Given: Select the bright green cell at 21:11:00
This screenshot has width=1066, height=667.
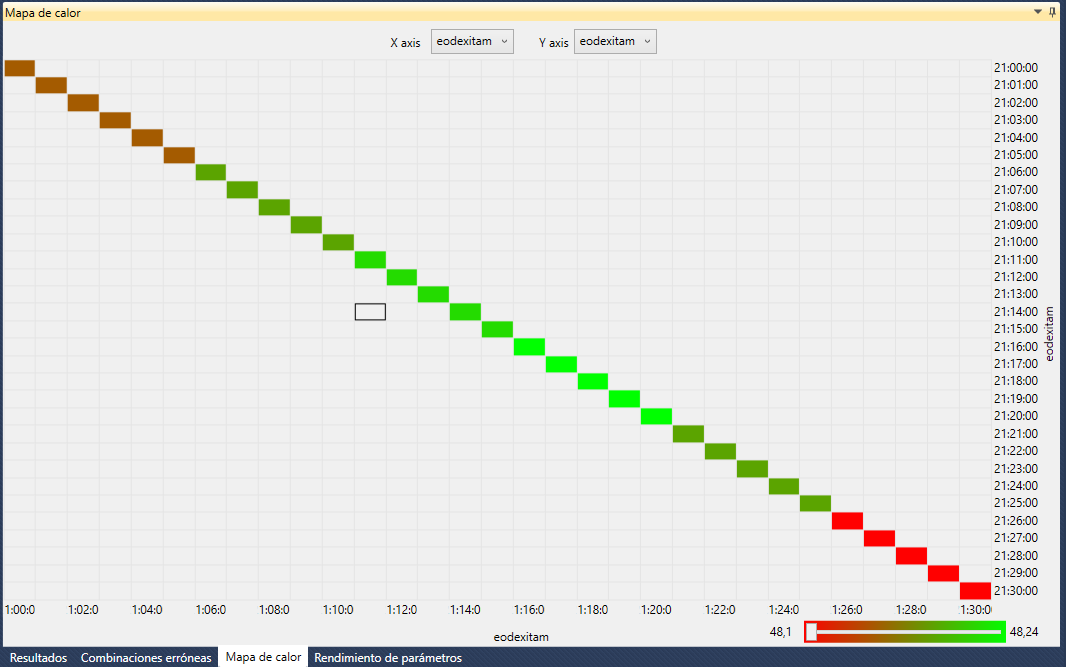Looking at the screenshot, I should click(370, 260).
